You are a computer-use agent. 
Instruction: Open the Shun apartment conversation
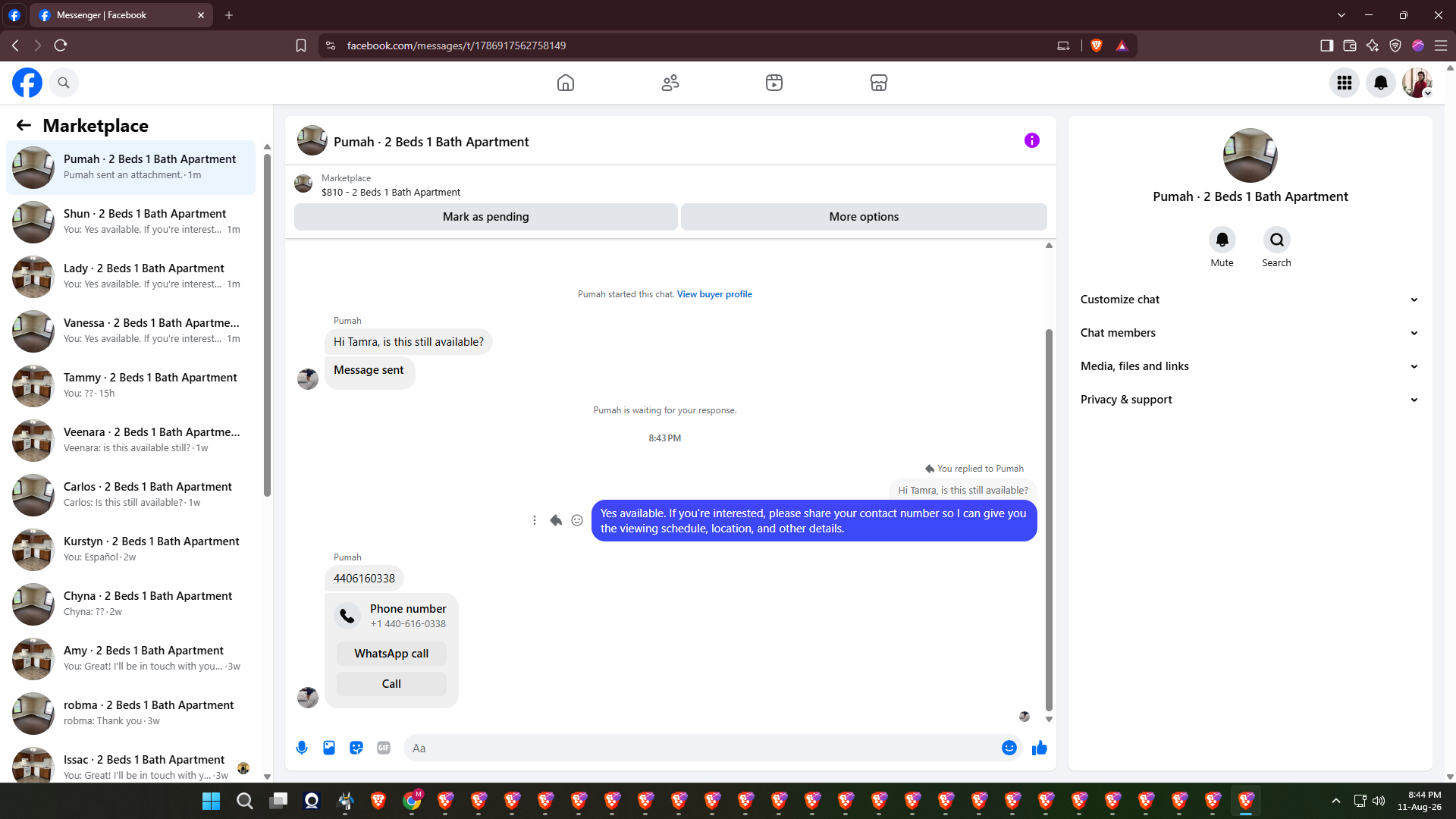point(130,222)
